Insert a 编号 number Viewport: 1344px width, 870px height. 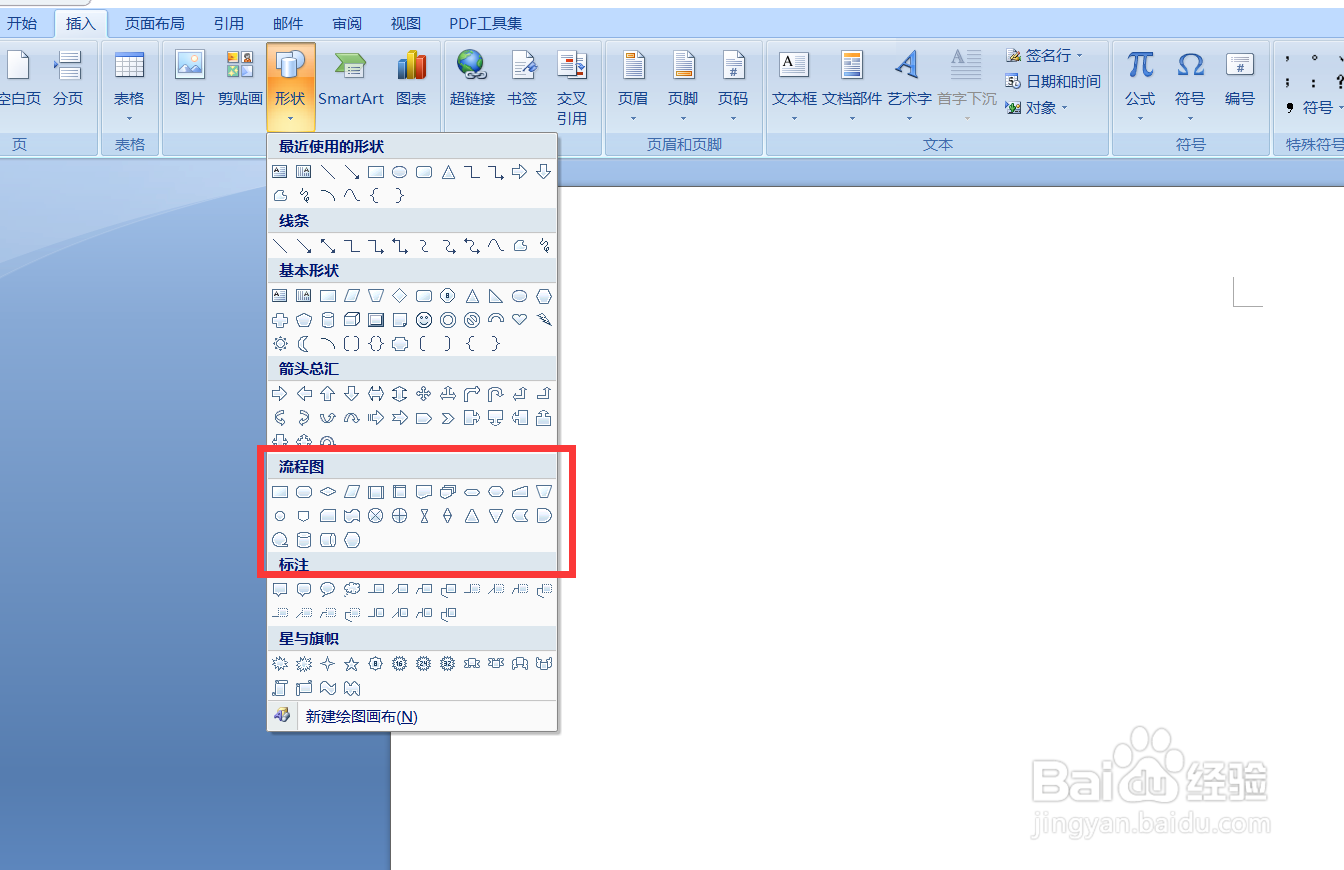coord(1240,80)
